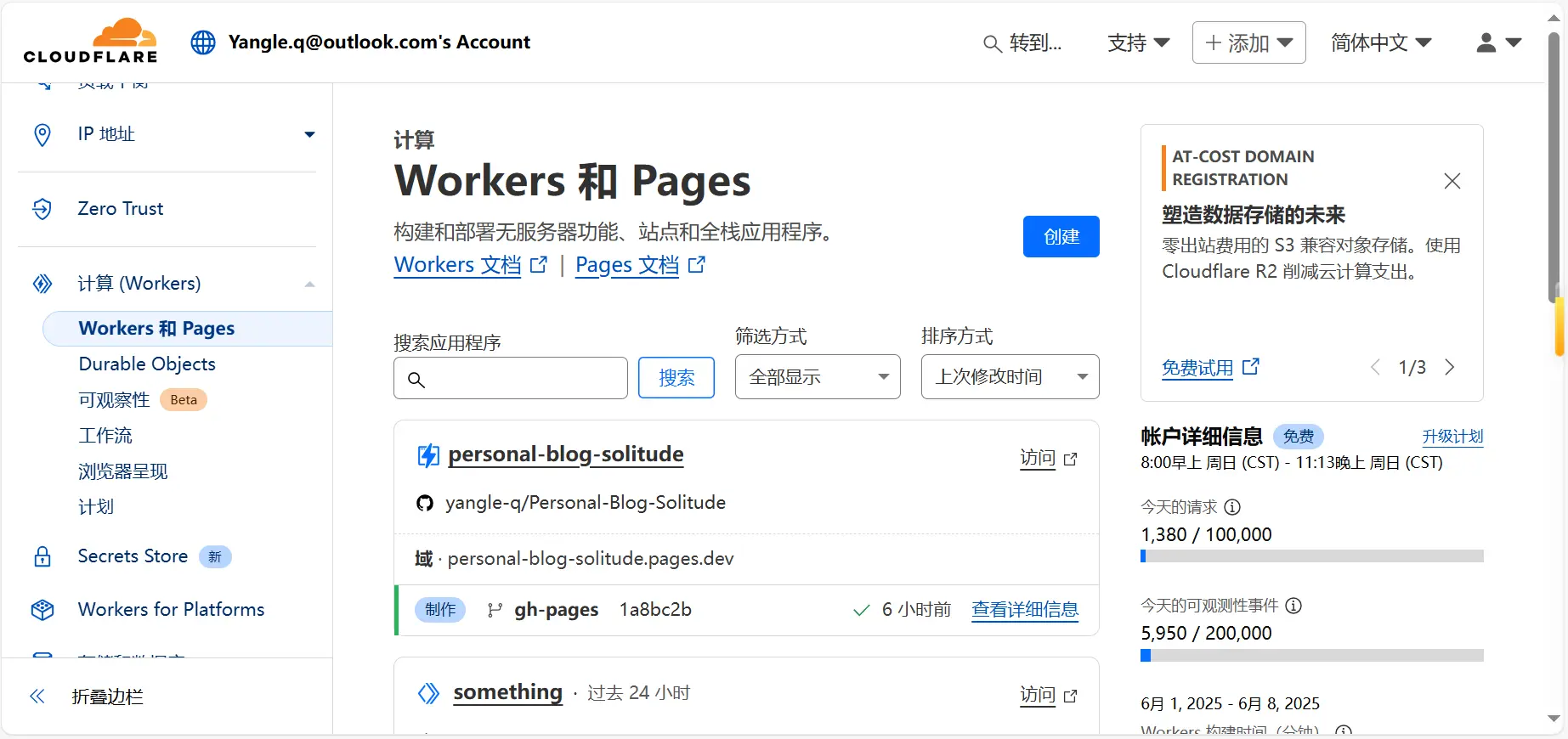Click external link icon next to Pages 文档
Image resolution: width=1568 pixels, height=739 pixels.
(x=697, y=265)
